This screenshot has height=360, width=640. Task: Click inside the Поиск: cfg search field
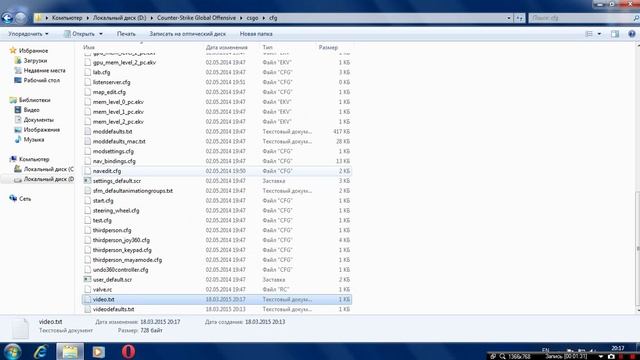581,18
